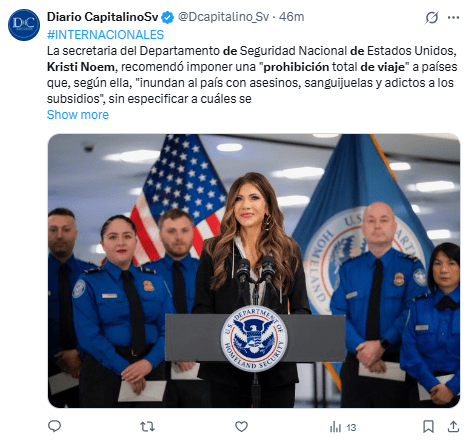The width and height of the screenshot is (471, 440).
Task: Open the Grok explain icon
Action: (432, 17)
